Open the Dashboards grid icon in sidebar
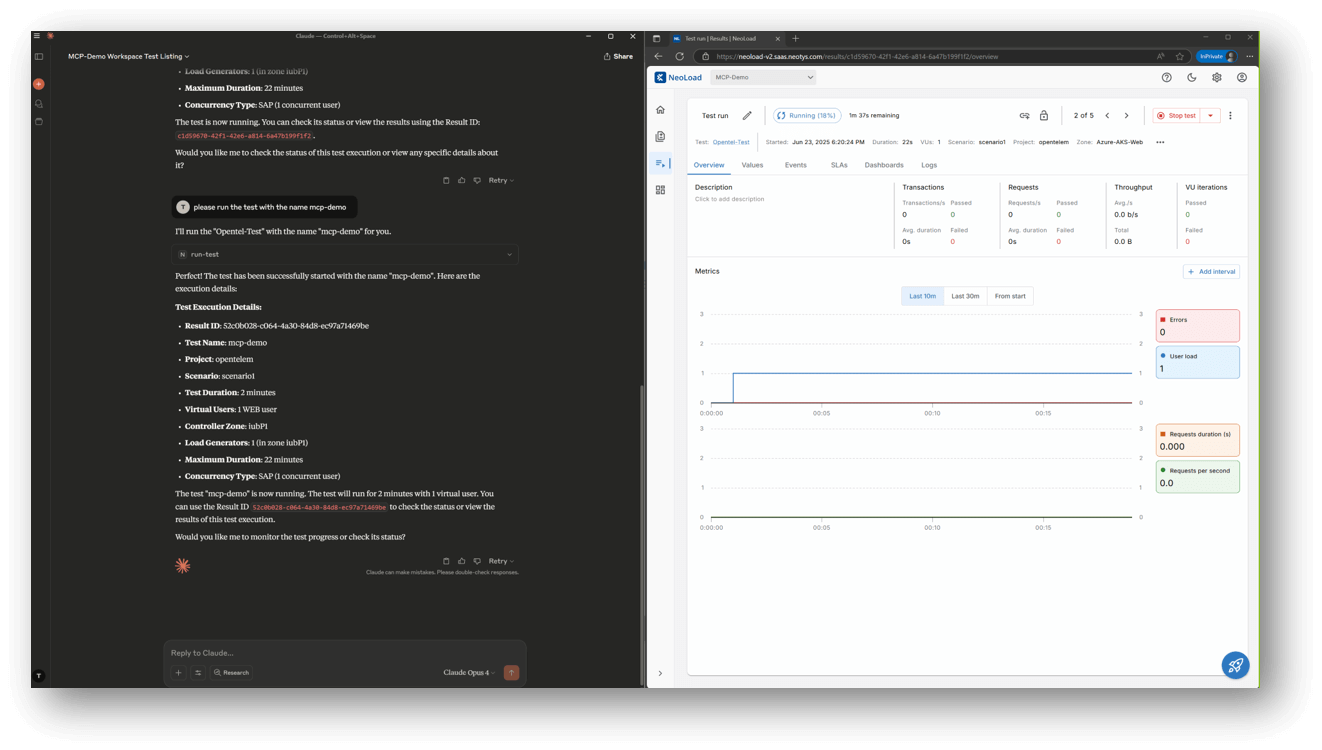 (x=660, y=189)
